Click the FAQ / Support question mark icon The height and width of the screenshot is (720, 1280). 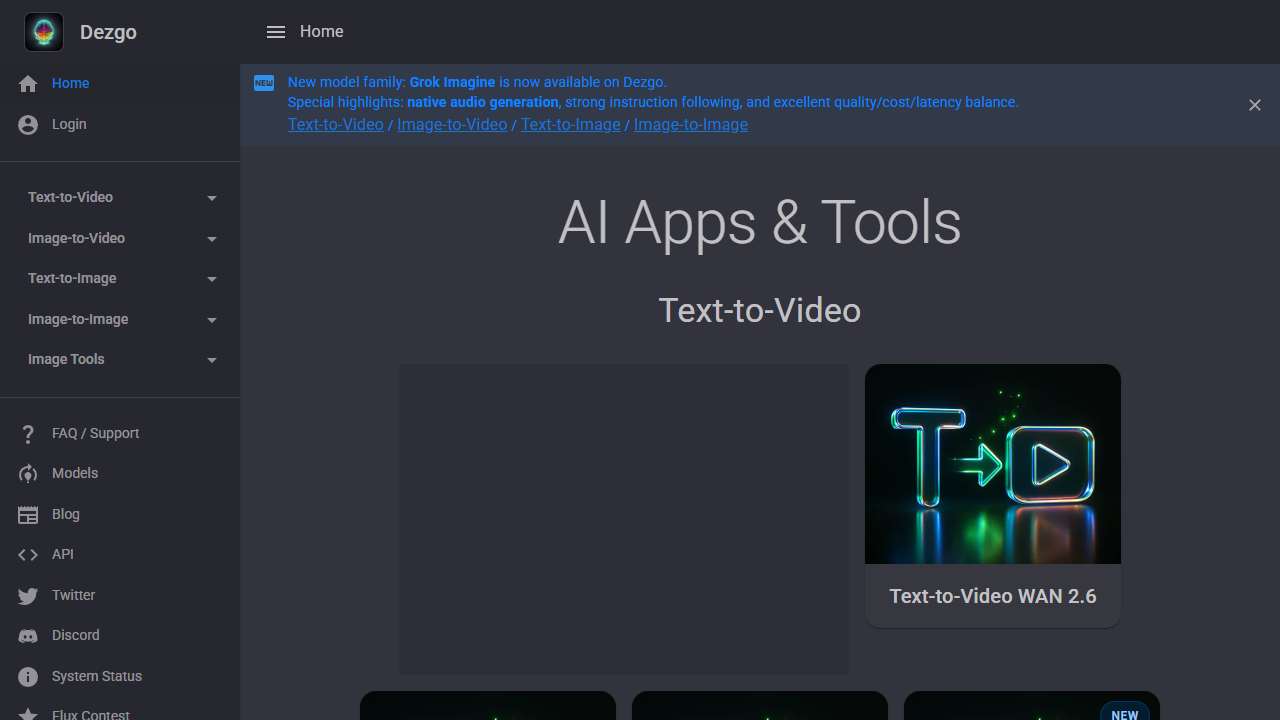click(28, 434)
